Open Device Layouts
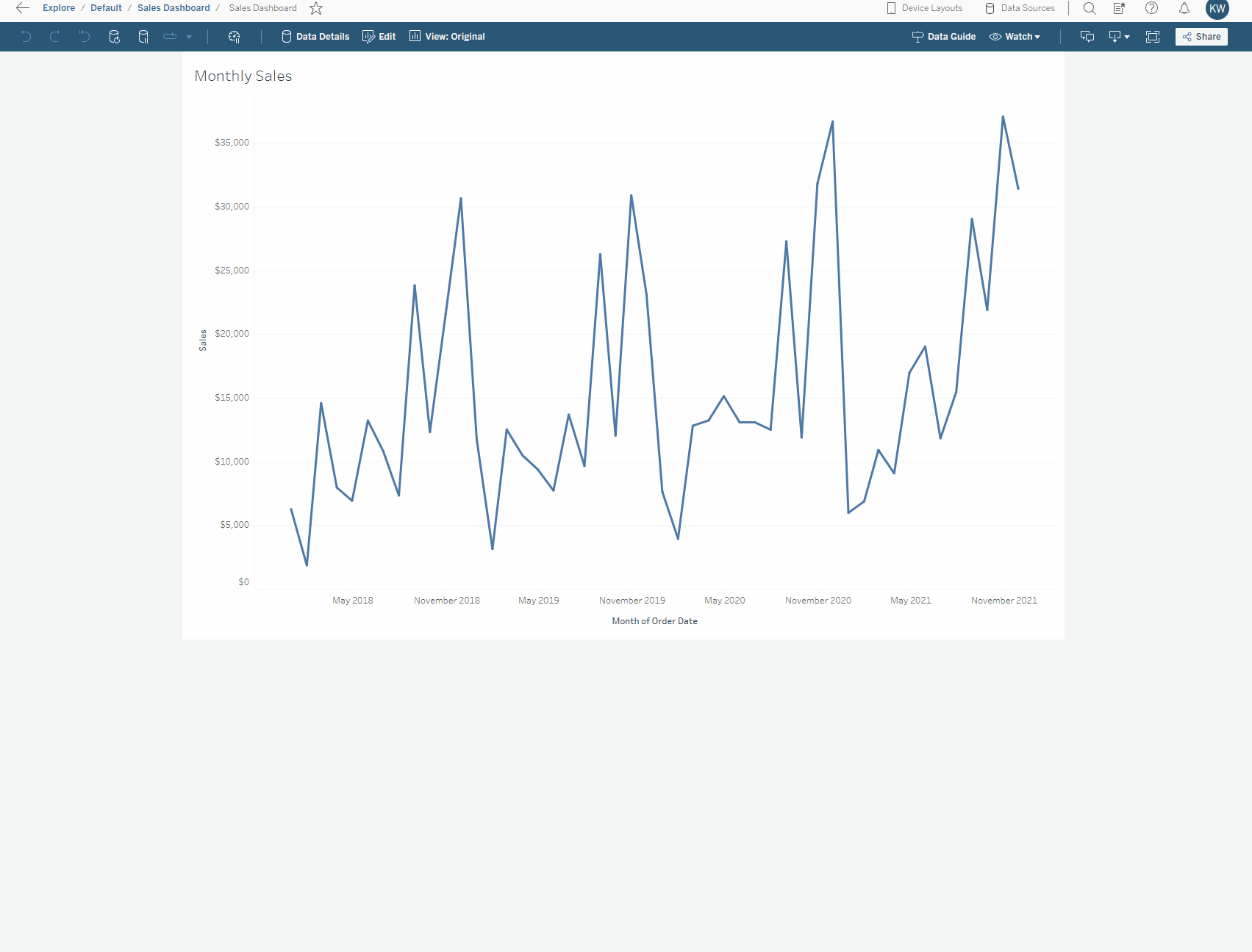 (925, 8)
